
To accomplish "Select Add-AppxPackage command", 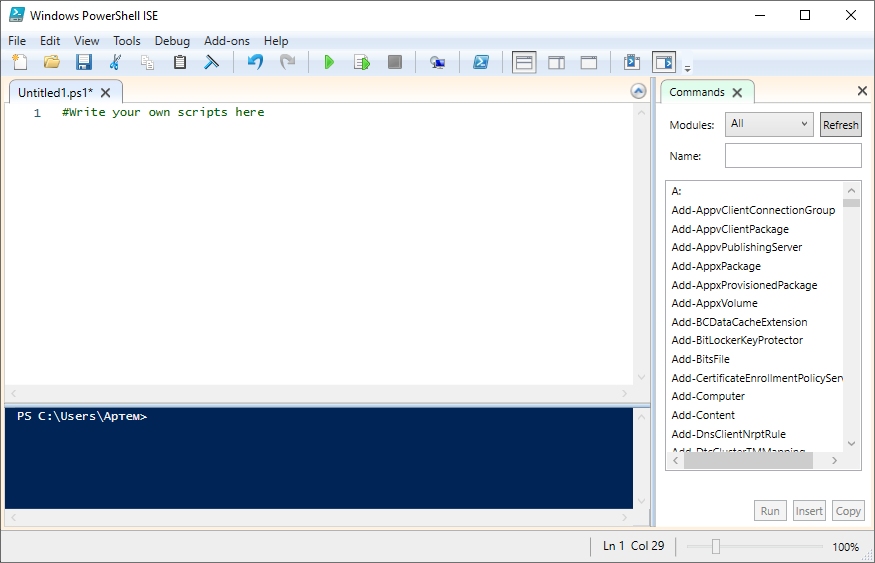I will coord(716,266).
